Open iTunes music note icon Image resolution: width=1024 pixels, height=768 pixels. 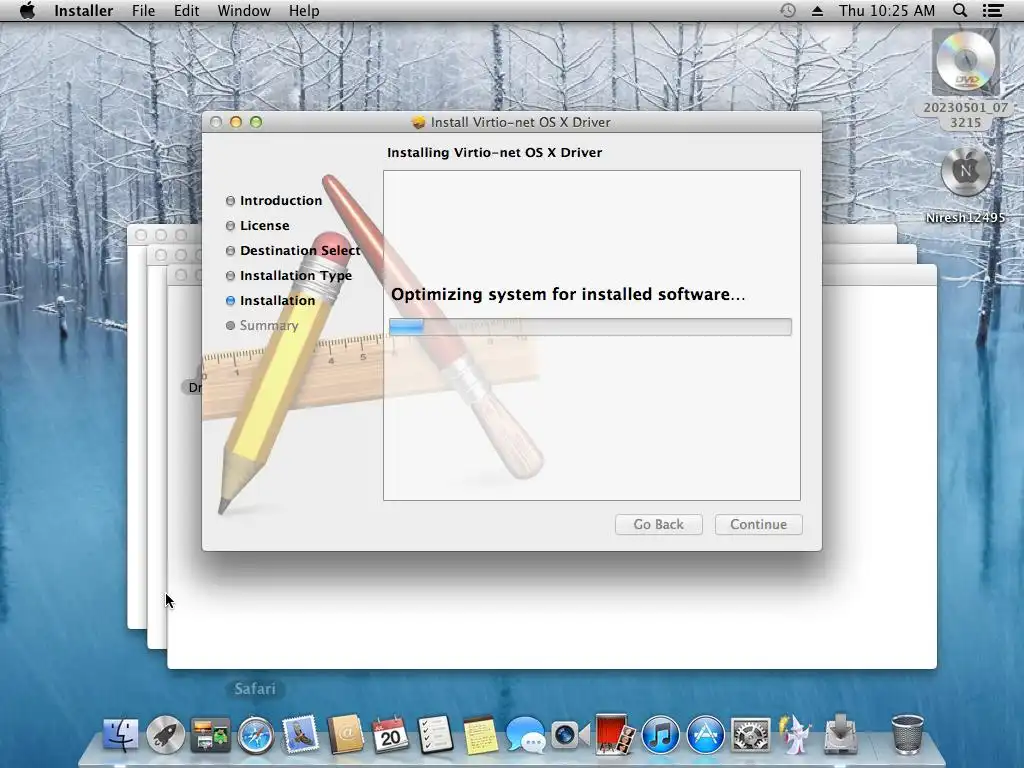coord(660,735)
